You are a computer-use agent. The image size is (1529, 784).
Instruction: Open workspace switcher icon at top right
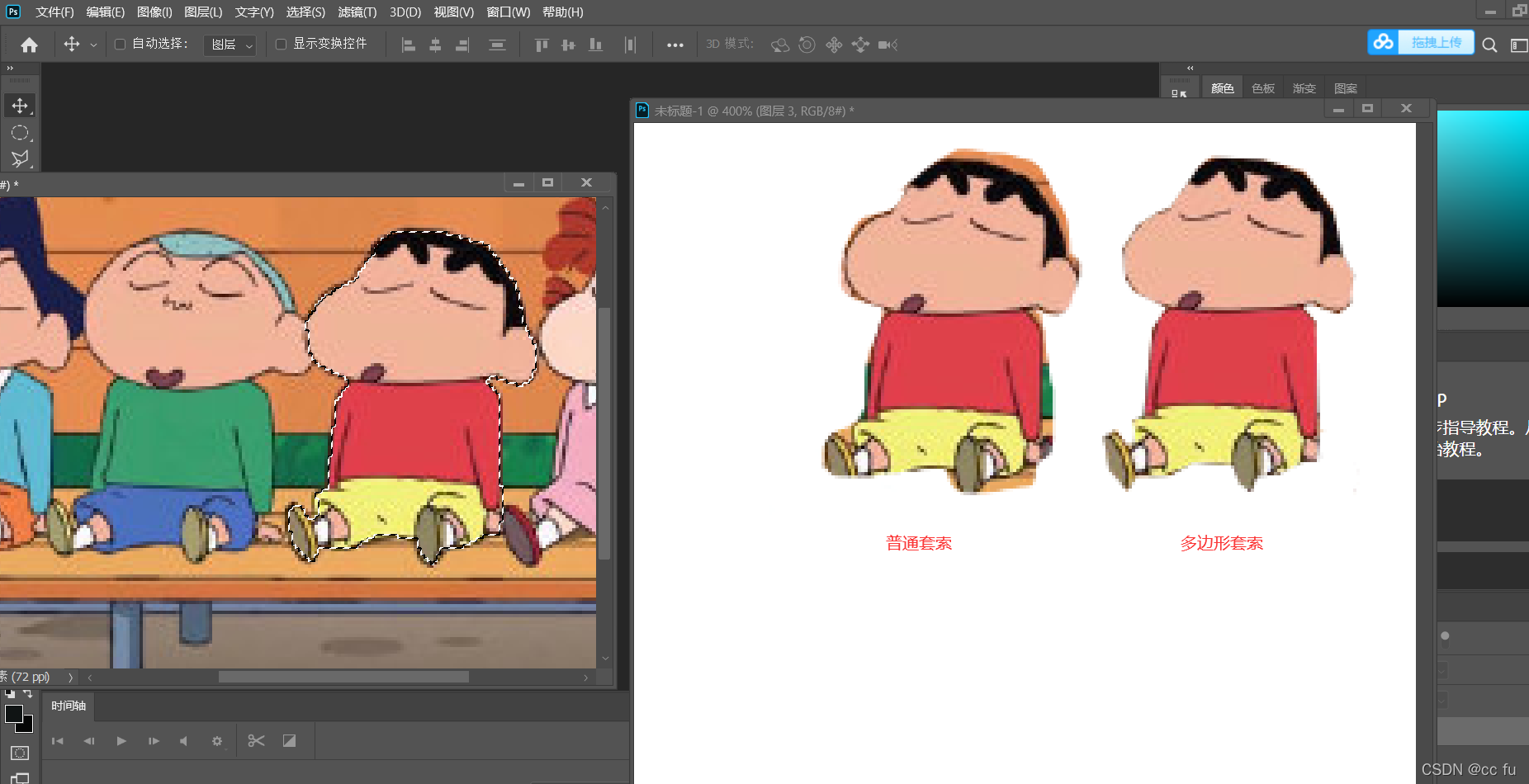click(1519, 45)
